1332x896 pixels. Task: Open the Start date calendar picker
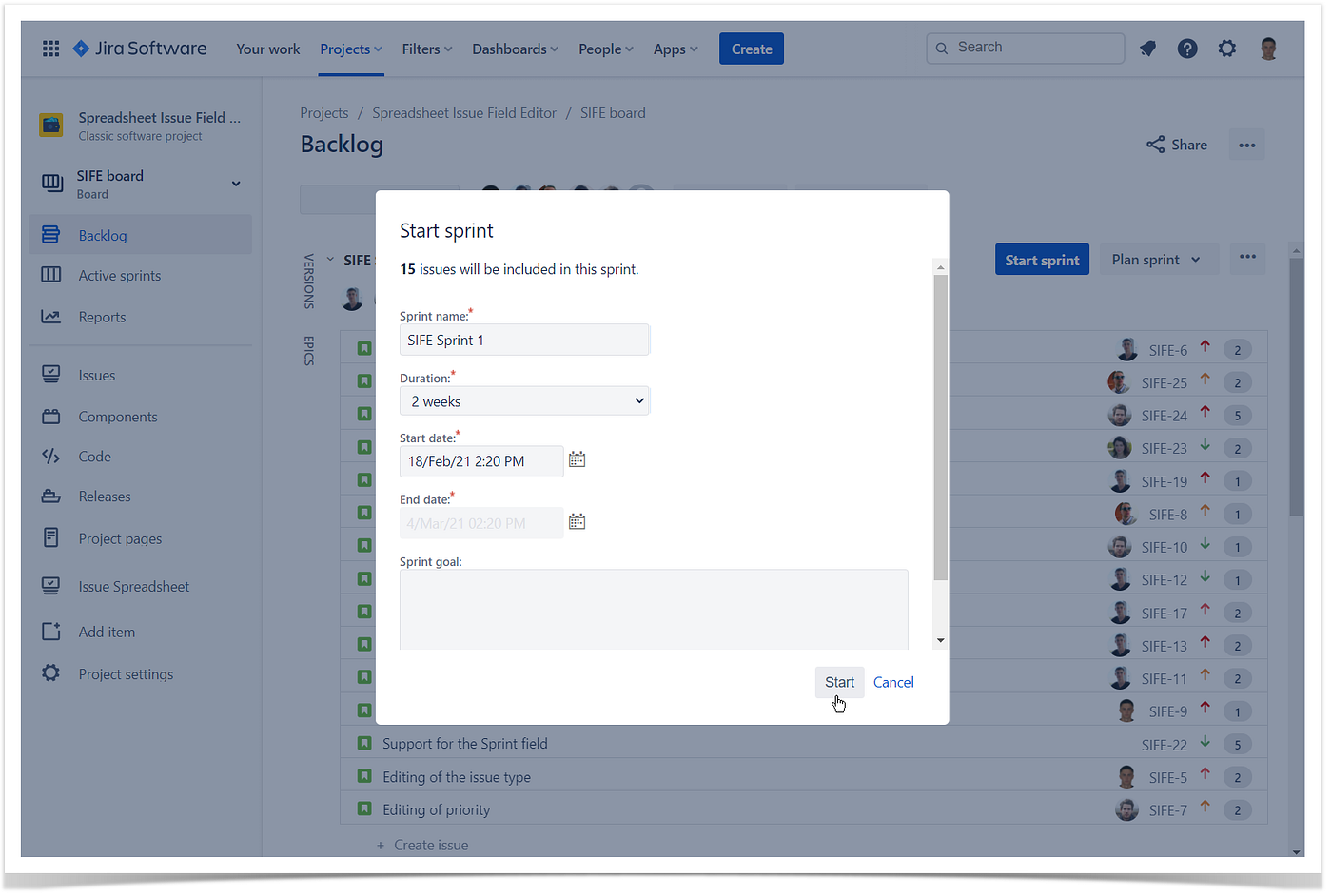pyautogui.click(x=578, y=460)
